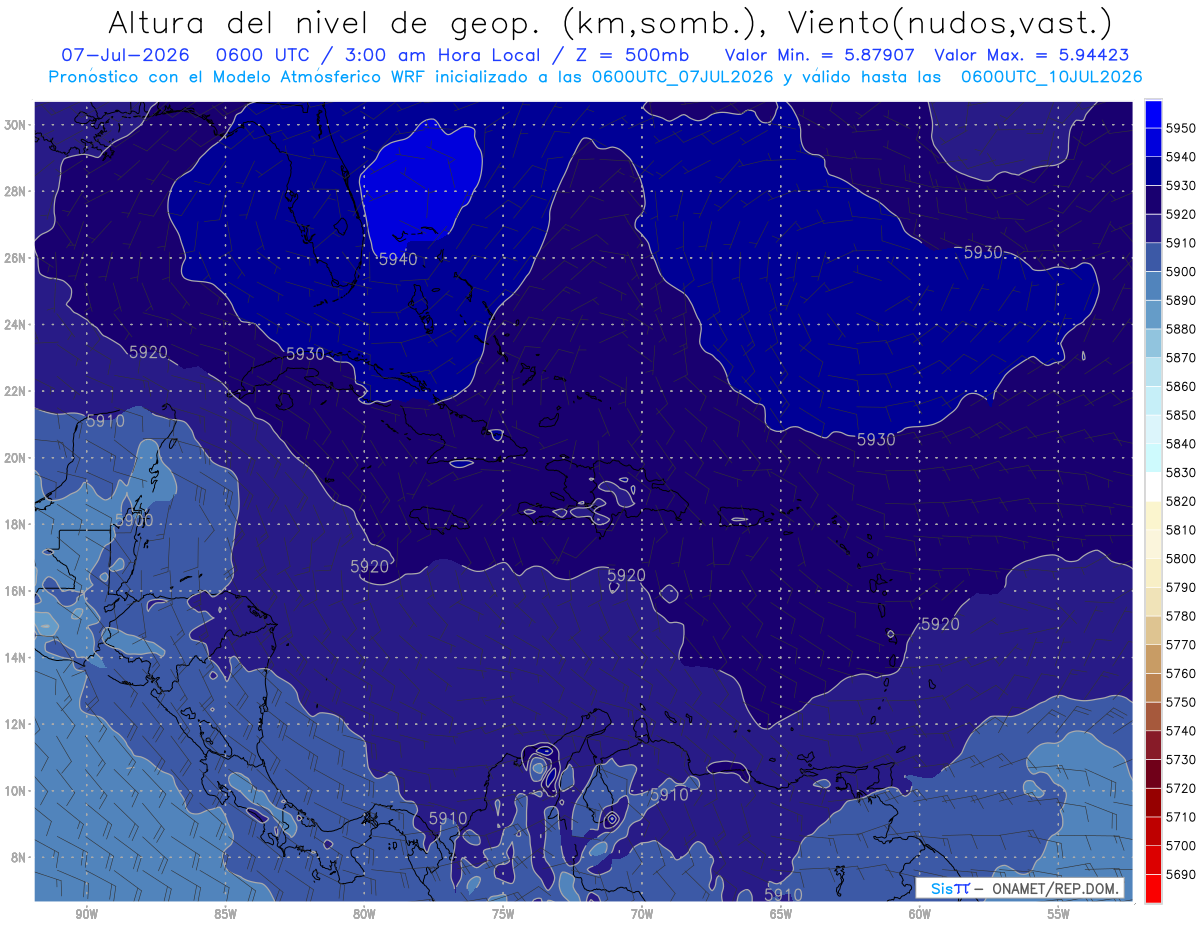Click the 'Valor Max. = 5.94423' text
The width and height of the screenshot is (1200, 927).
[x=1032, y=55]
